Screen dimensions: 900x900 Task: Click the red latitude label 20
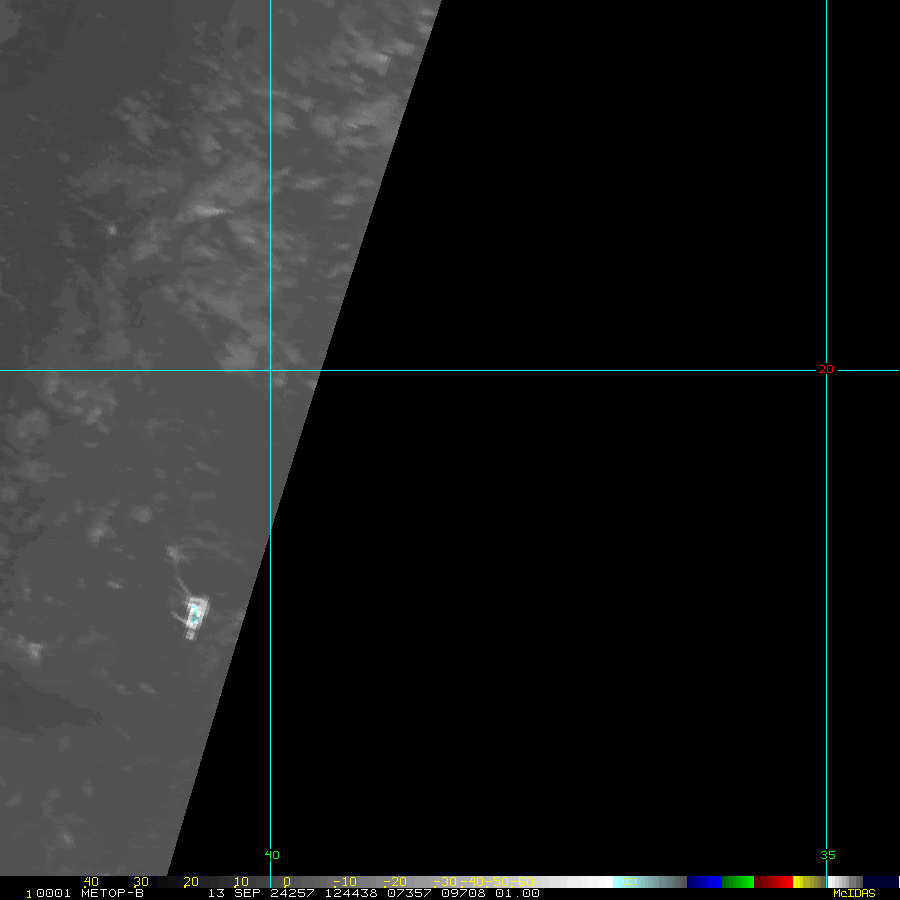[x=826, y=369]
